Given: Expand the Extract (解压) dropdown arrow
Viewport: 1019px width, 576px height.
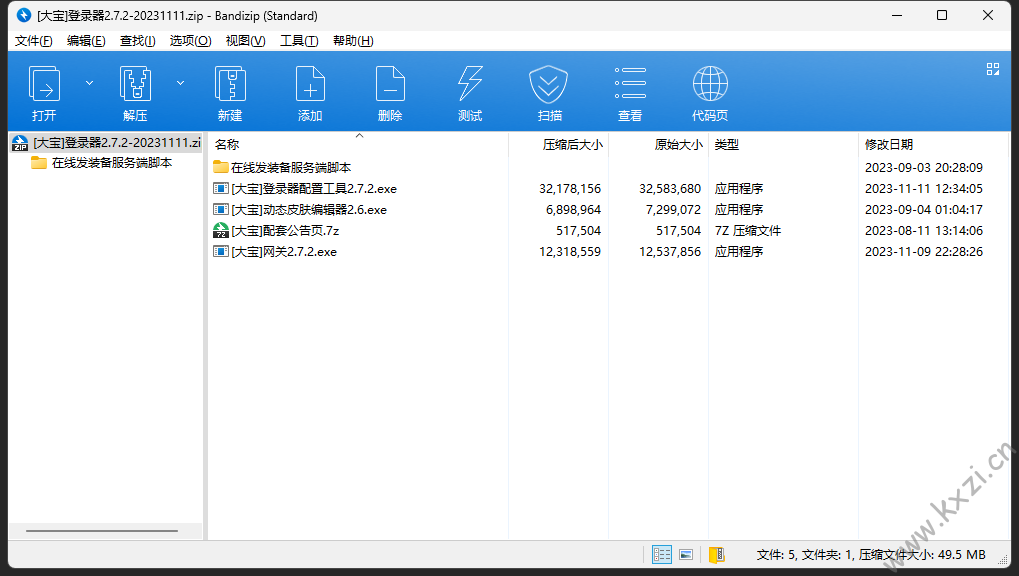Looking at the screenshot, I should pyautogui.click(x=181, y=83).
